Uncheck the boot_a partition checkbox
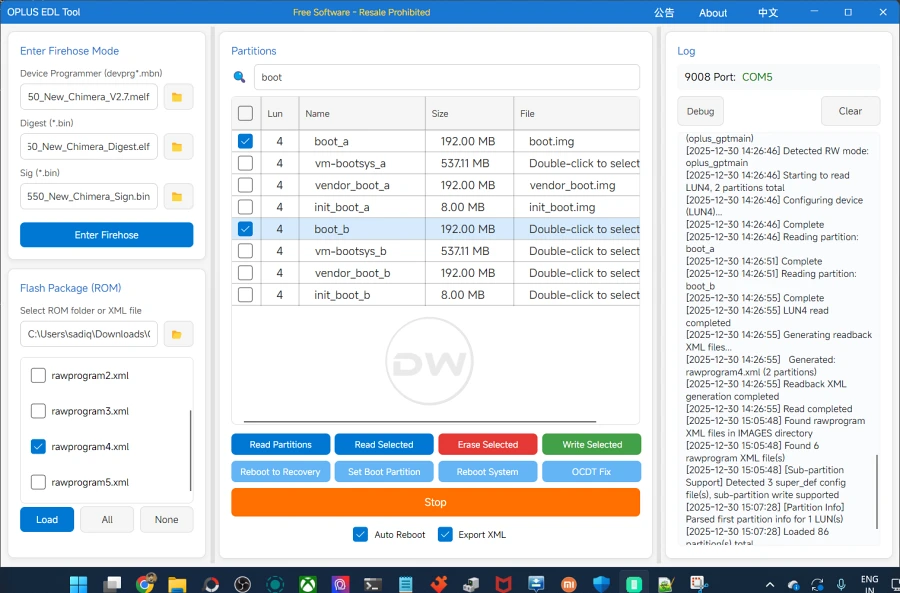Viewport: 900px width, 593px height. coord(245,142)
